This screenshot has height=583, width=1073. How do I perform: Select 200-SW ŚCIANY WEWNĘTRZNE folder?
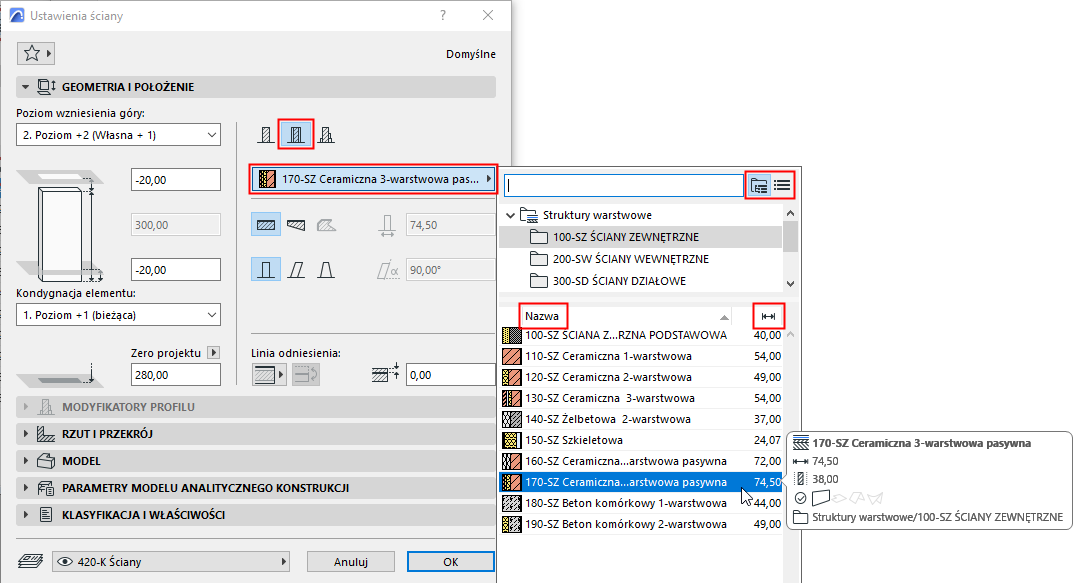(x=641, y=259)
